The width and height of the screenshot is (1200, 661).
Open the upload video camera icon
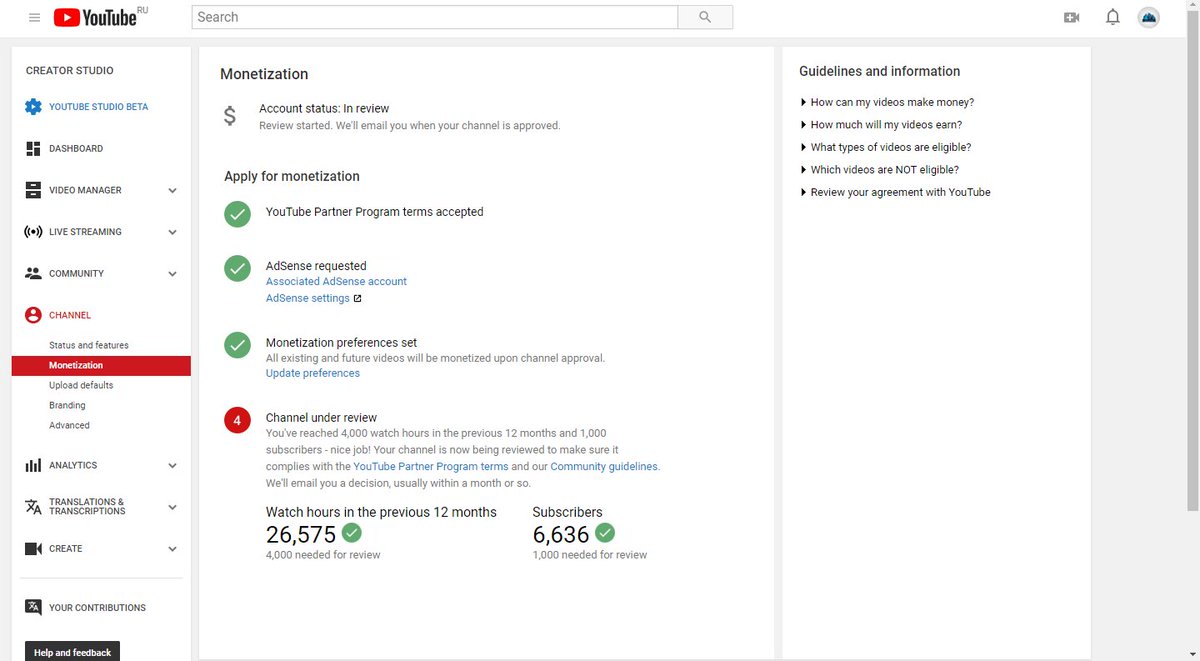click(x=1072, y=17)
